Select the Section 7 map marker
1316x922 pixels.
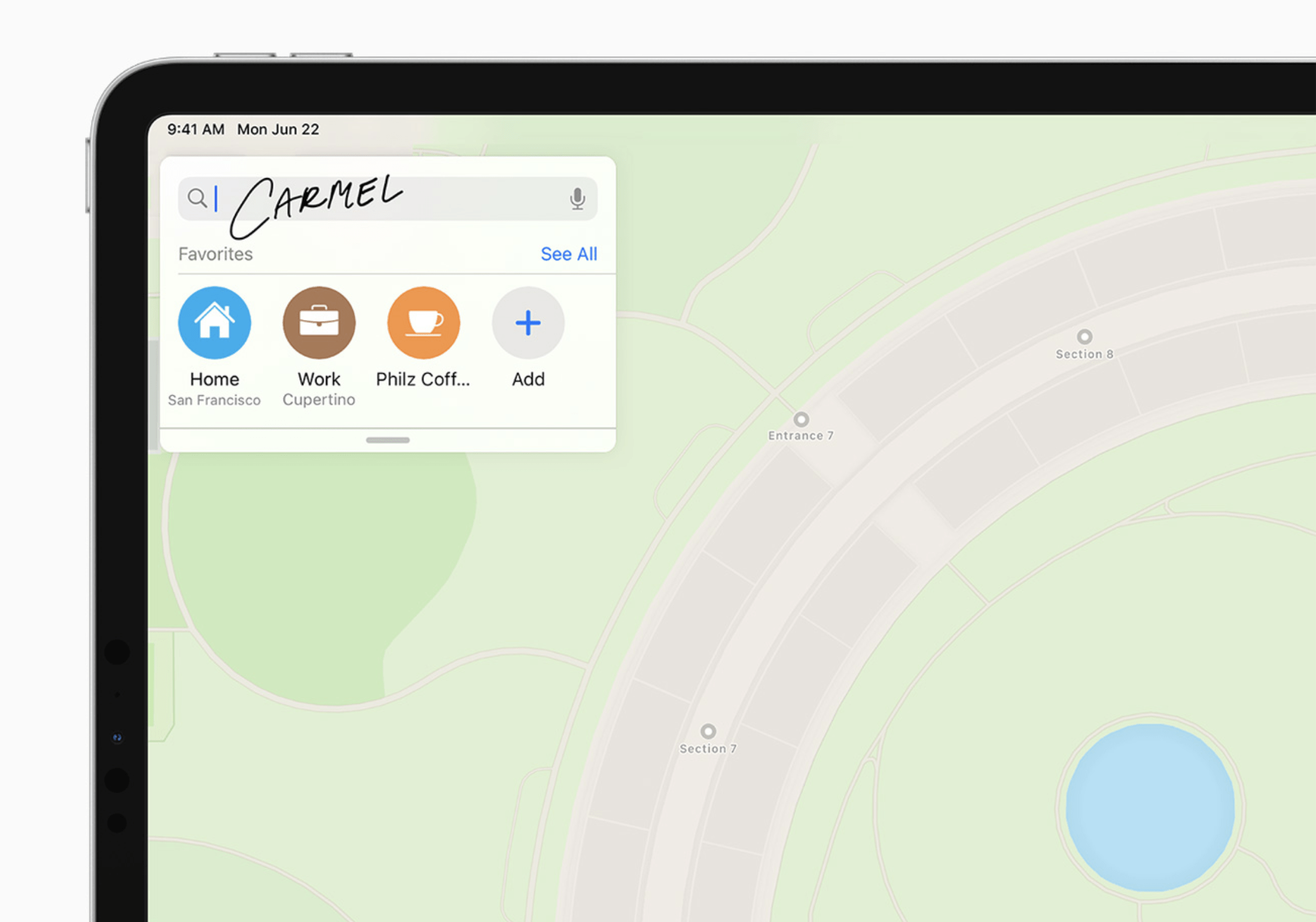[x=708, y=731]
